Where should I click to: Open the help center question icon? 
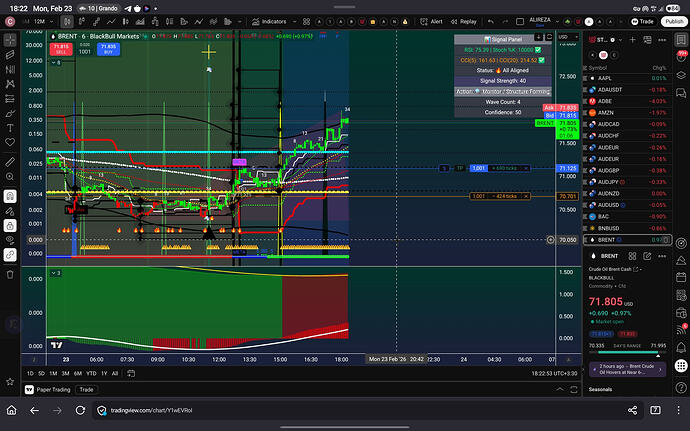(681, 387)
